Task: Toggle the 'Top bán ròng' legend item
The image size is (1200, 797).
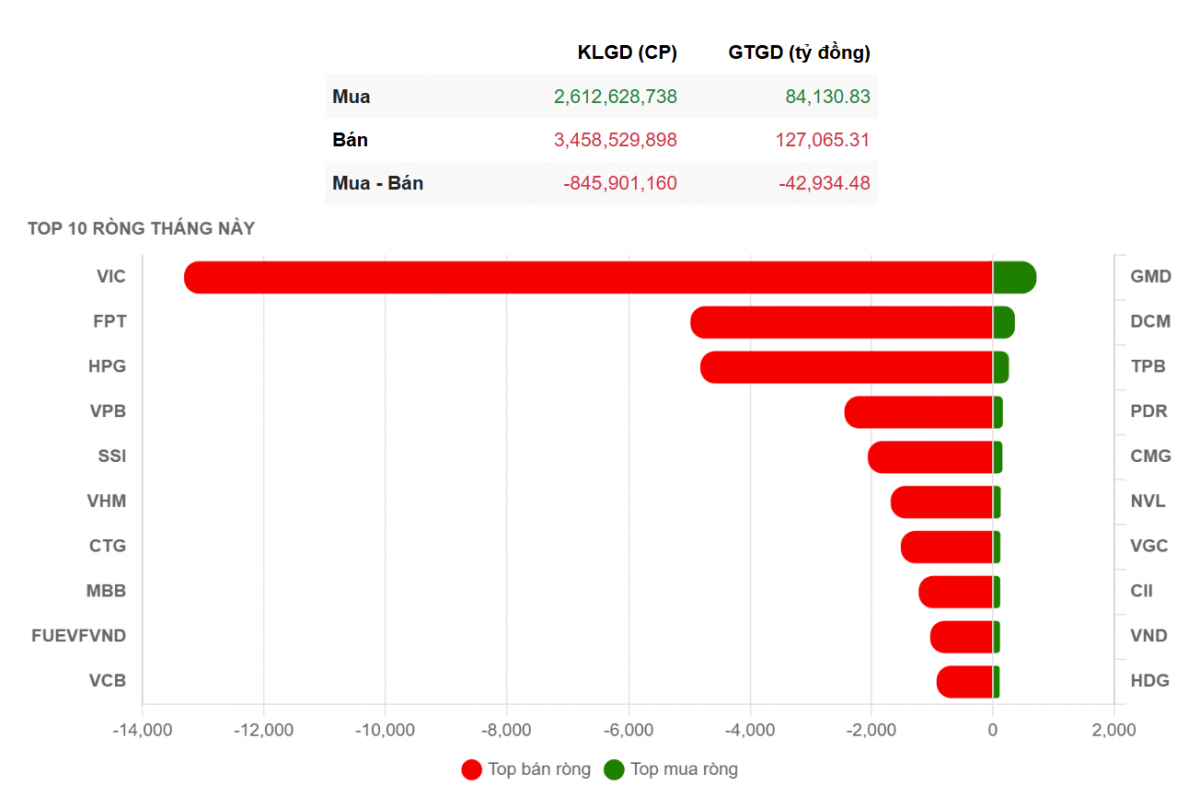Action: (x=539, y=769)
